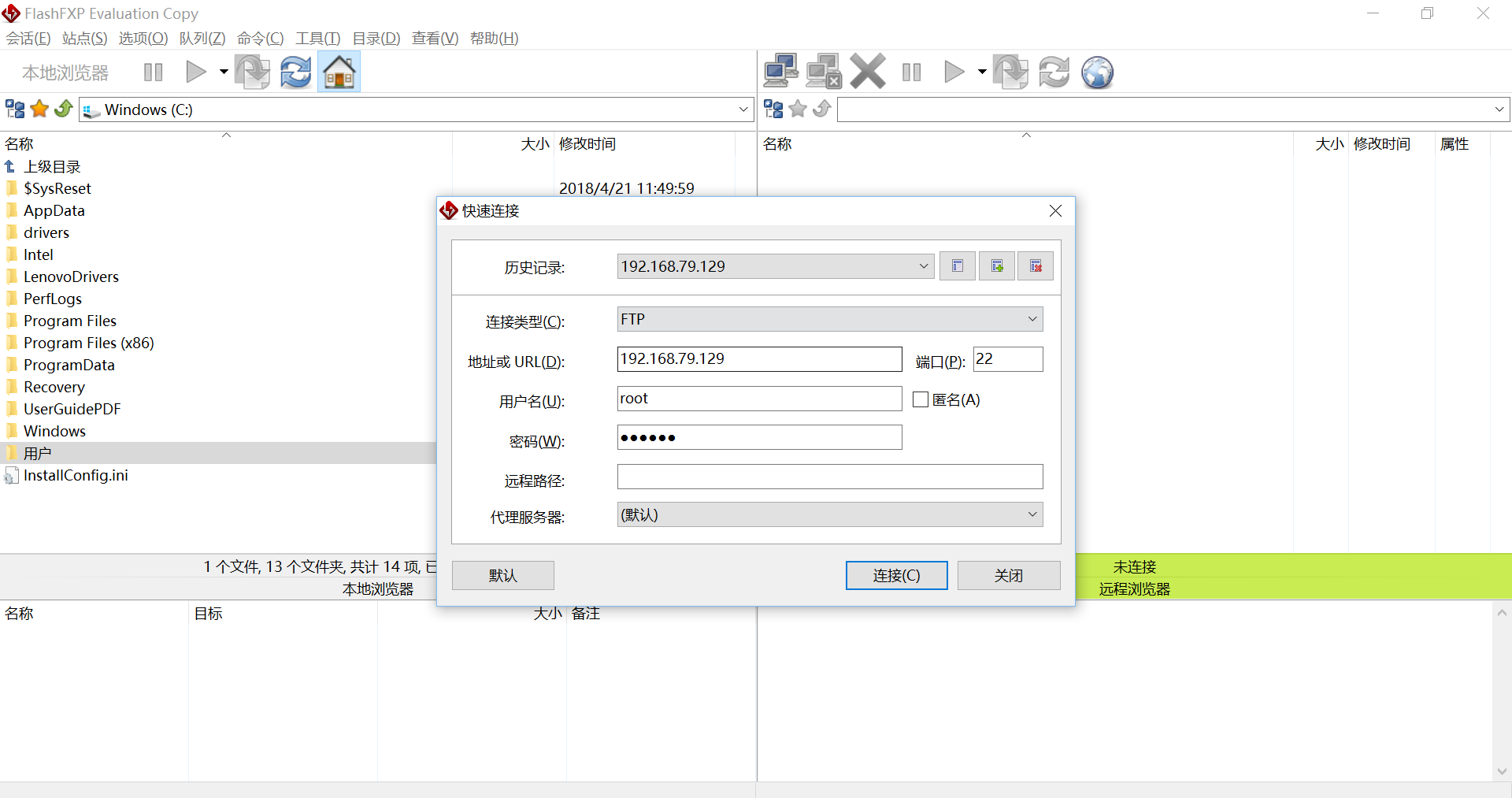Click the remote connect computers icon

pos(781,72)
